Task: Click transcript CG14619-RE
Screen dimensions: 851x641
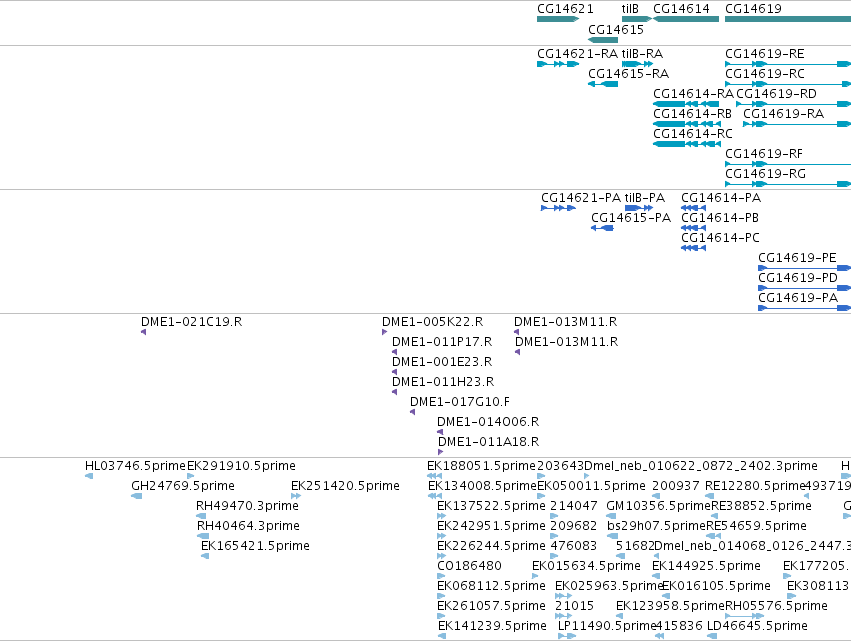Action: pyautogui.click(x=788, y=64)
